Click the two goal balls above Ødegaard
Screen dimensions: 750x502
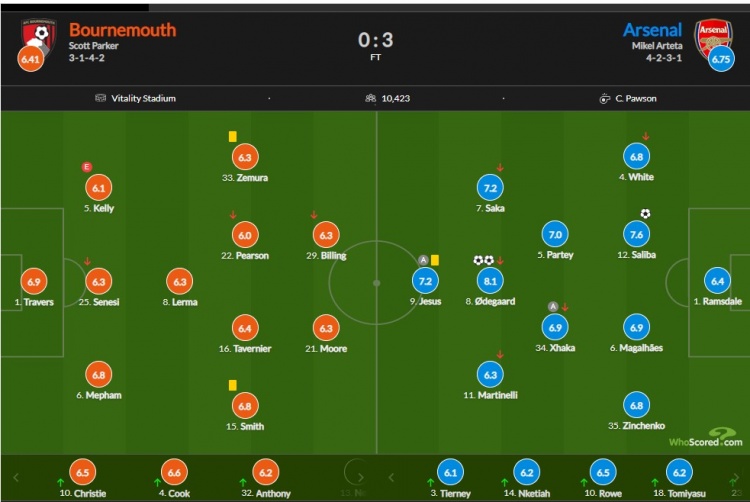point(483,260)
